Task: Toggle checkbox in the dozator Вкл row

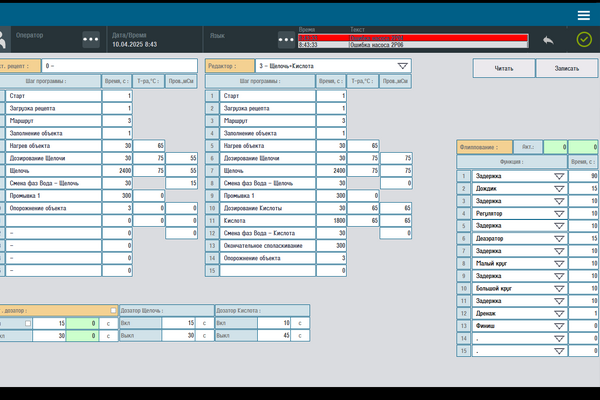Action: coord(27,323)
